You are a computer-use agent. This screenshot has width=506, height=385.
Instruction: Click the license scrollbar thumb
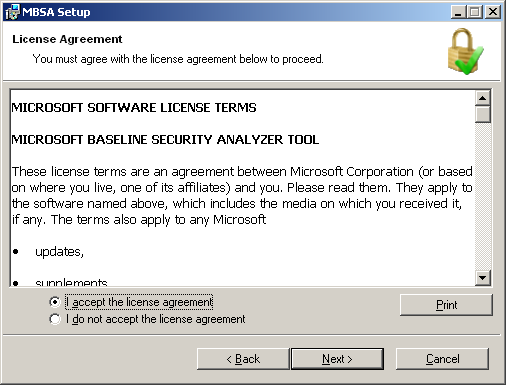tap(483, 114)
